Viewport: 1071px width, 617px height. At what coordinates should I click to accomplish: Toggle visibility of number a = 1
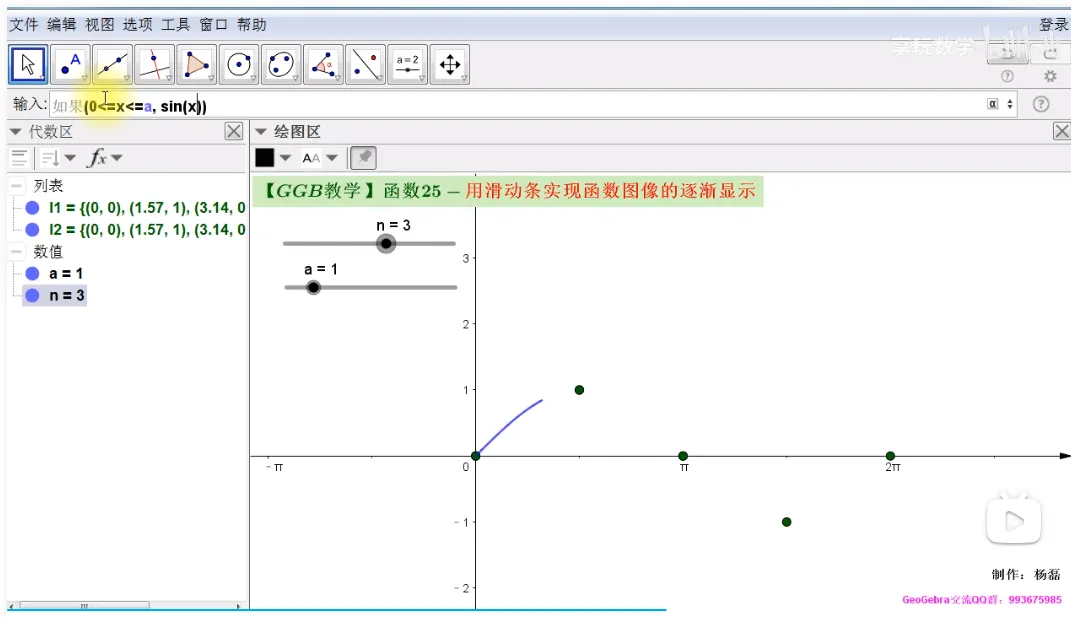pyautogui.click(x=32, y=273)
